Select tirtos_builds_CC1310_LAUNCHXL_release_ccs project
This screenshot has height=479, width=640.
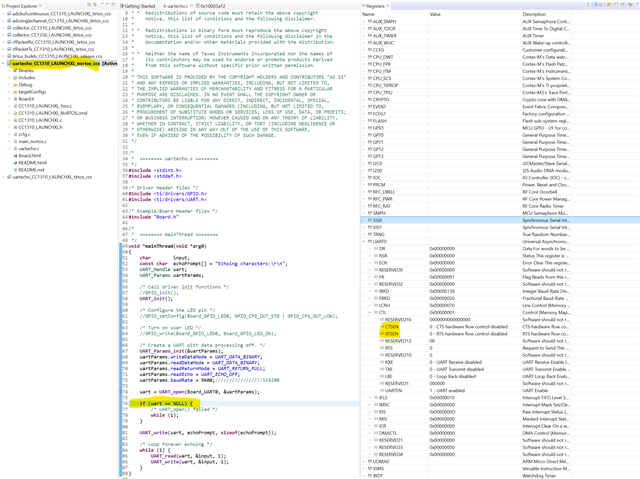tap(57, 56)
